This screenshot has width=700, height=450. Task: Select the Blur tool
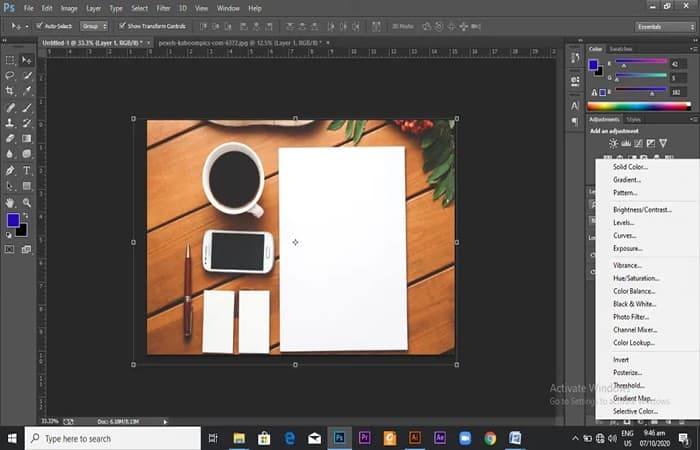click(x=9, y=154)
